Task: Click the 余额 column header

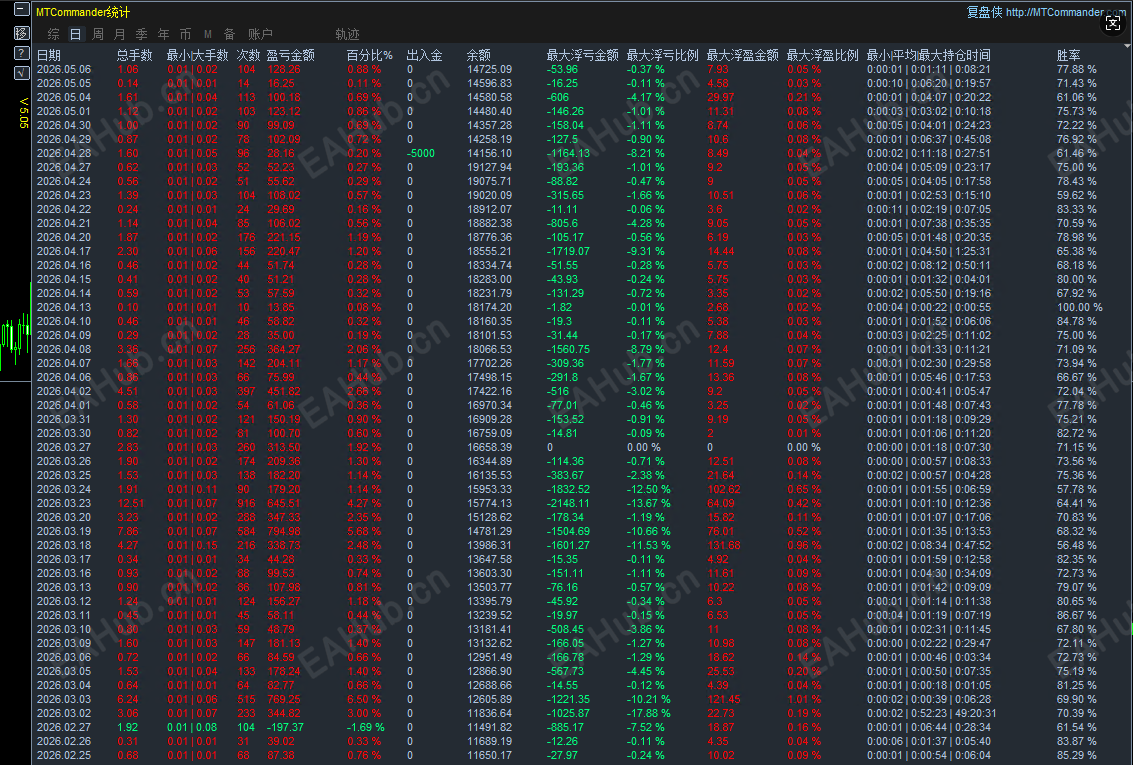Action: [478, 55]
